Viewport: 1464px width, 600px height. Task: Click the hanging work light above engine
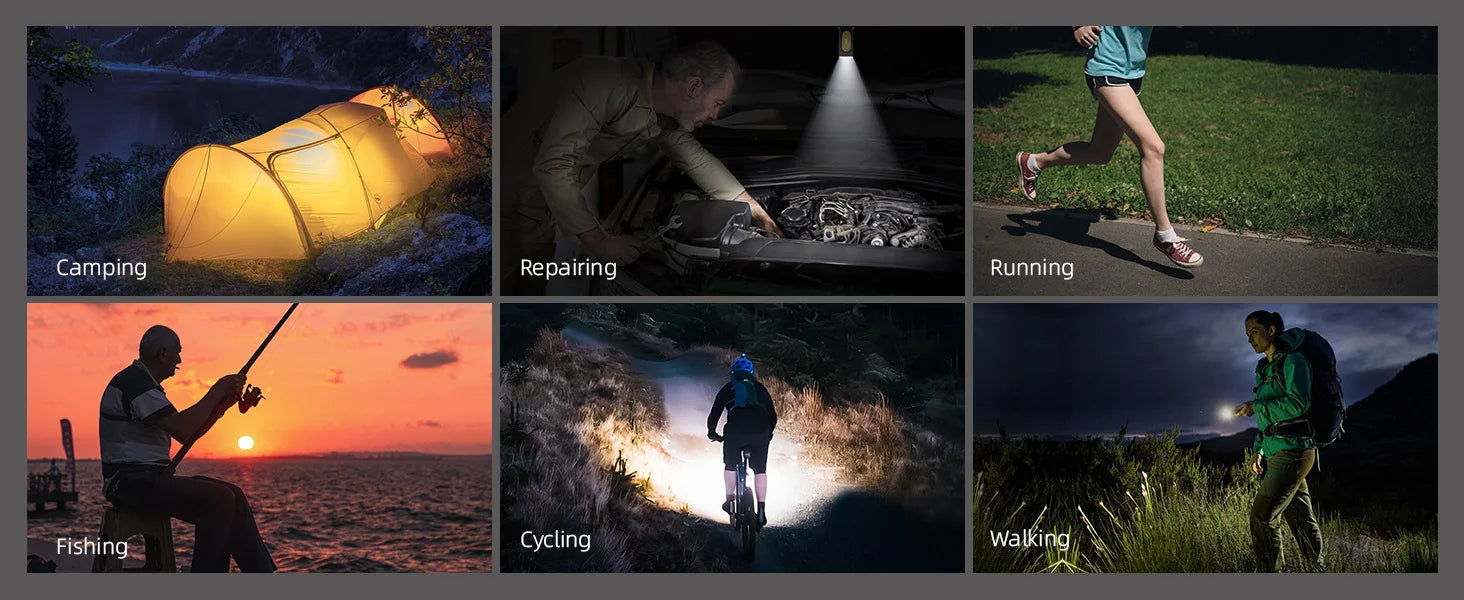(846, 41)
